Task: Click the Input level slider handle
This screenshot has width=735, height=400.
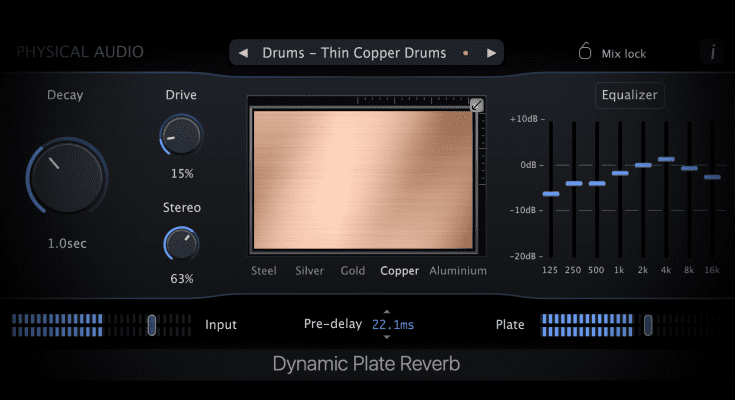Action: pos(151,324)
